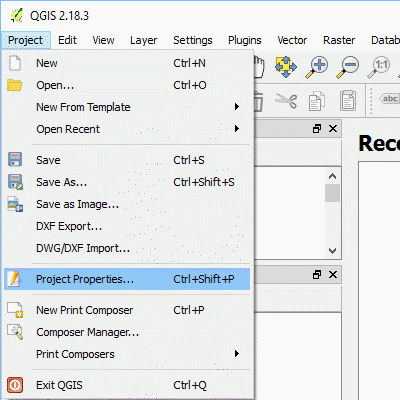This screenshot has height=400, width=400.
Task: Choose Save as Image... entry
Action: [127, 204]
